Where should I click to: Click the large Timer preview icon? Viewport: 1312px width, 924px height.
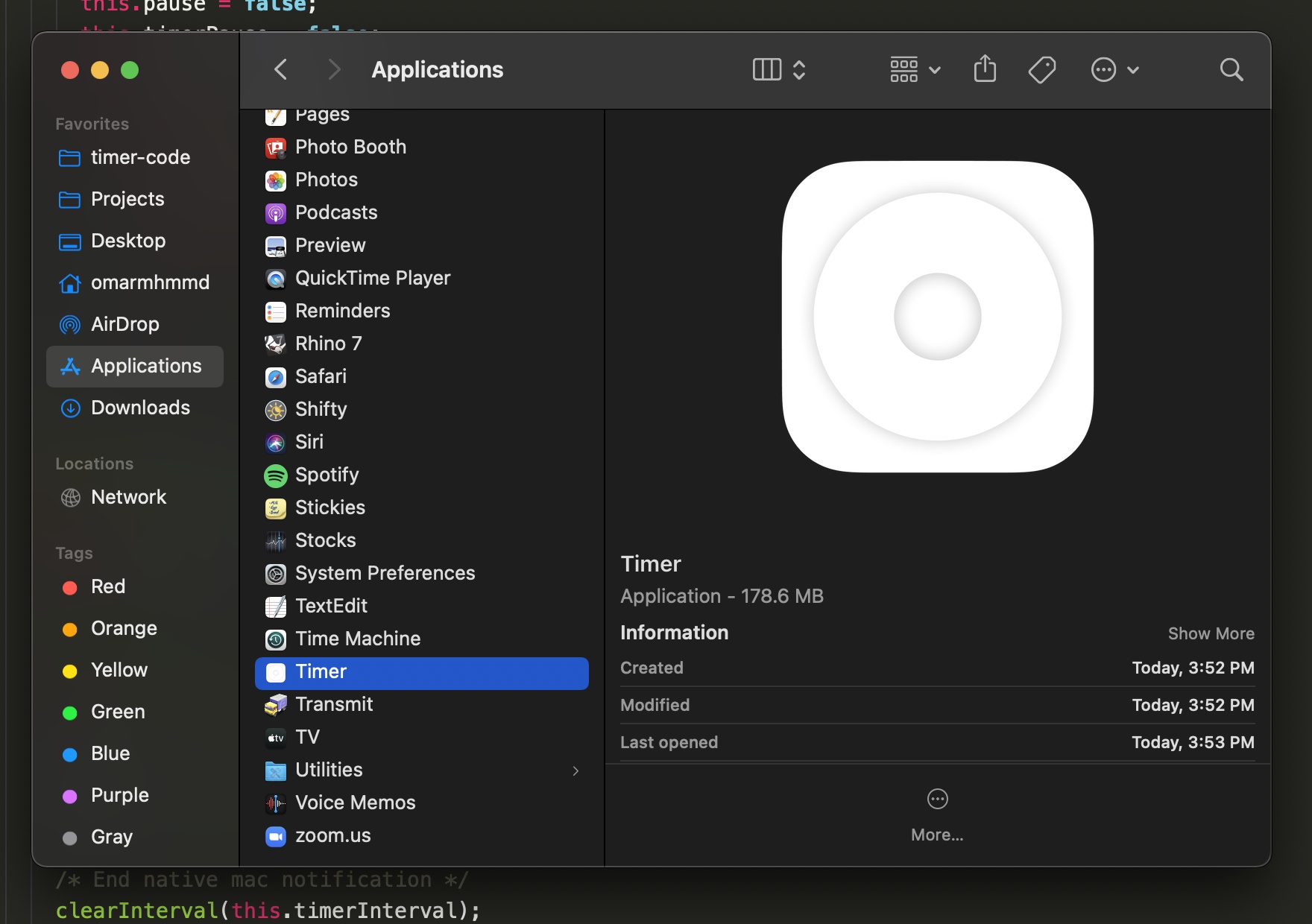point(937,317)
